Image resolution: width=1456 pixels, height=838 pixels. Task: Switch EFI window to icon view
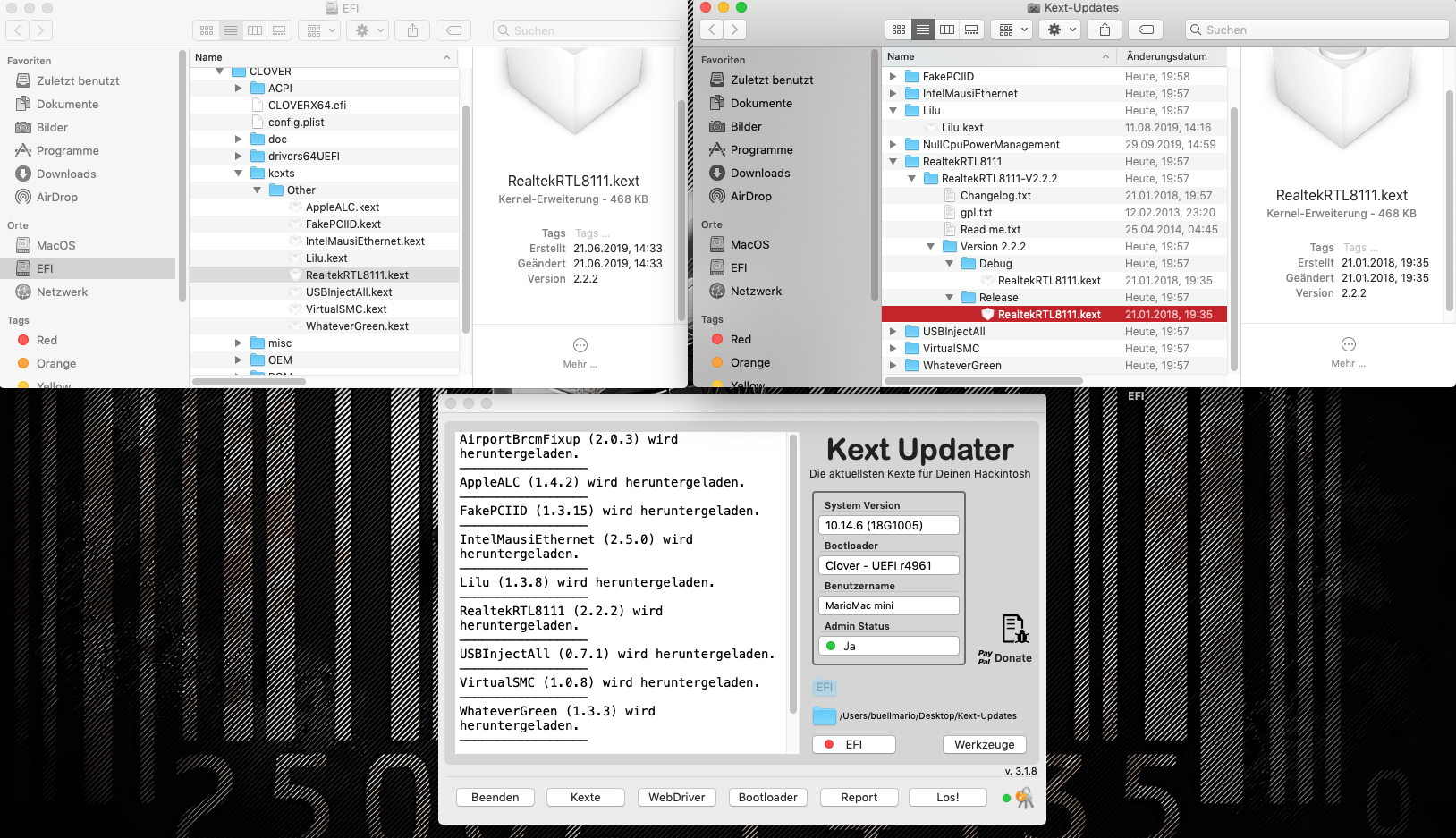pos(207,30)
